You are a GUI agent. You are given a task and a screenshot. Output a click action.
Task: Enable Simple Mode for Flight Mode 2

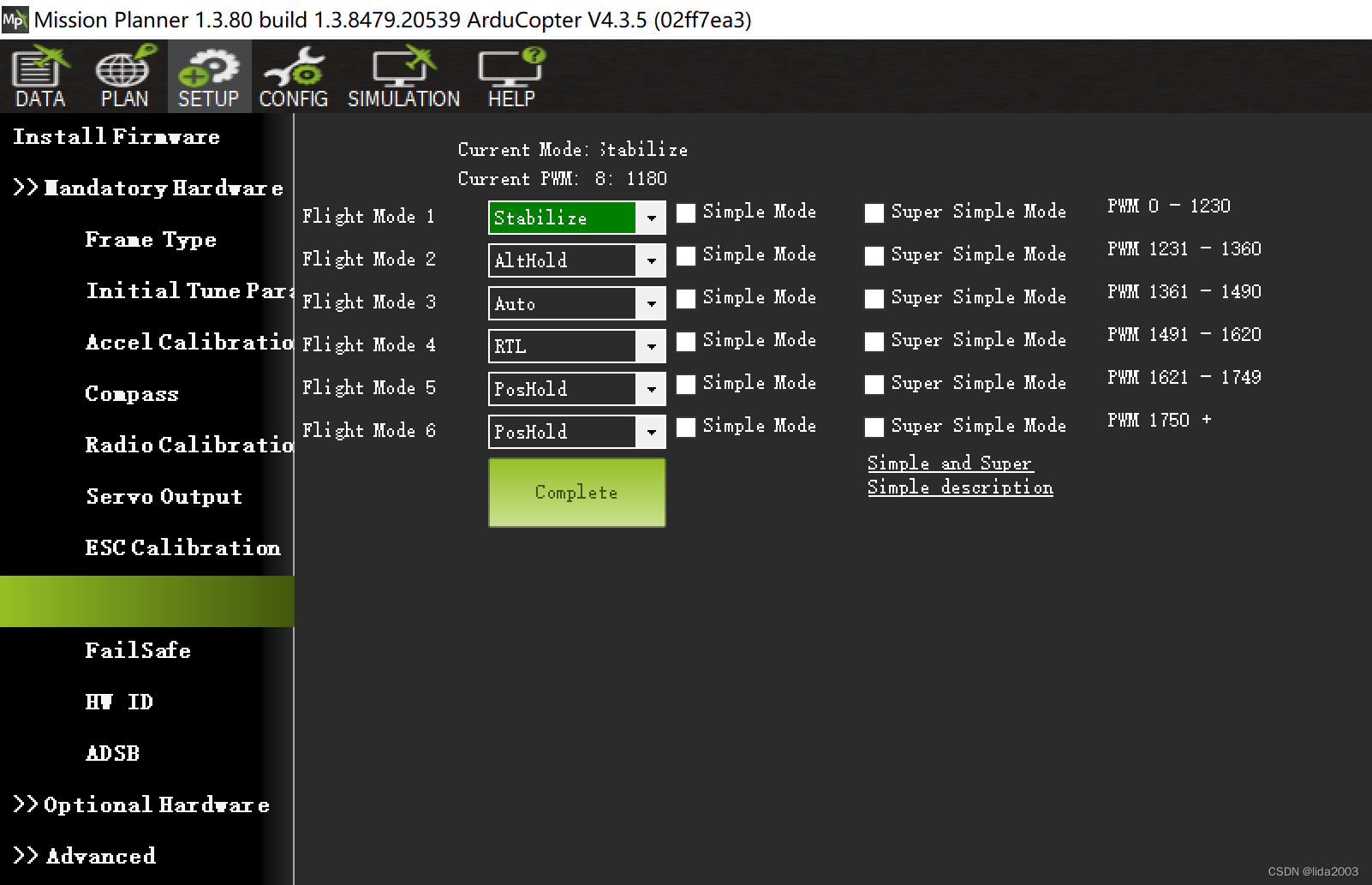coord(686,256)
